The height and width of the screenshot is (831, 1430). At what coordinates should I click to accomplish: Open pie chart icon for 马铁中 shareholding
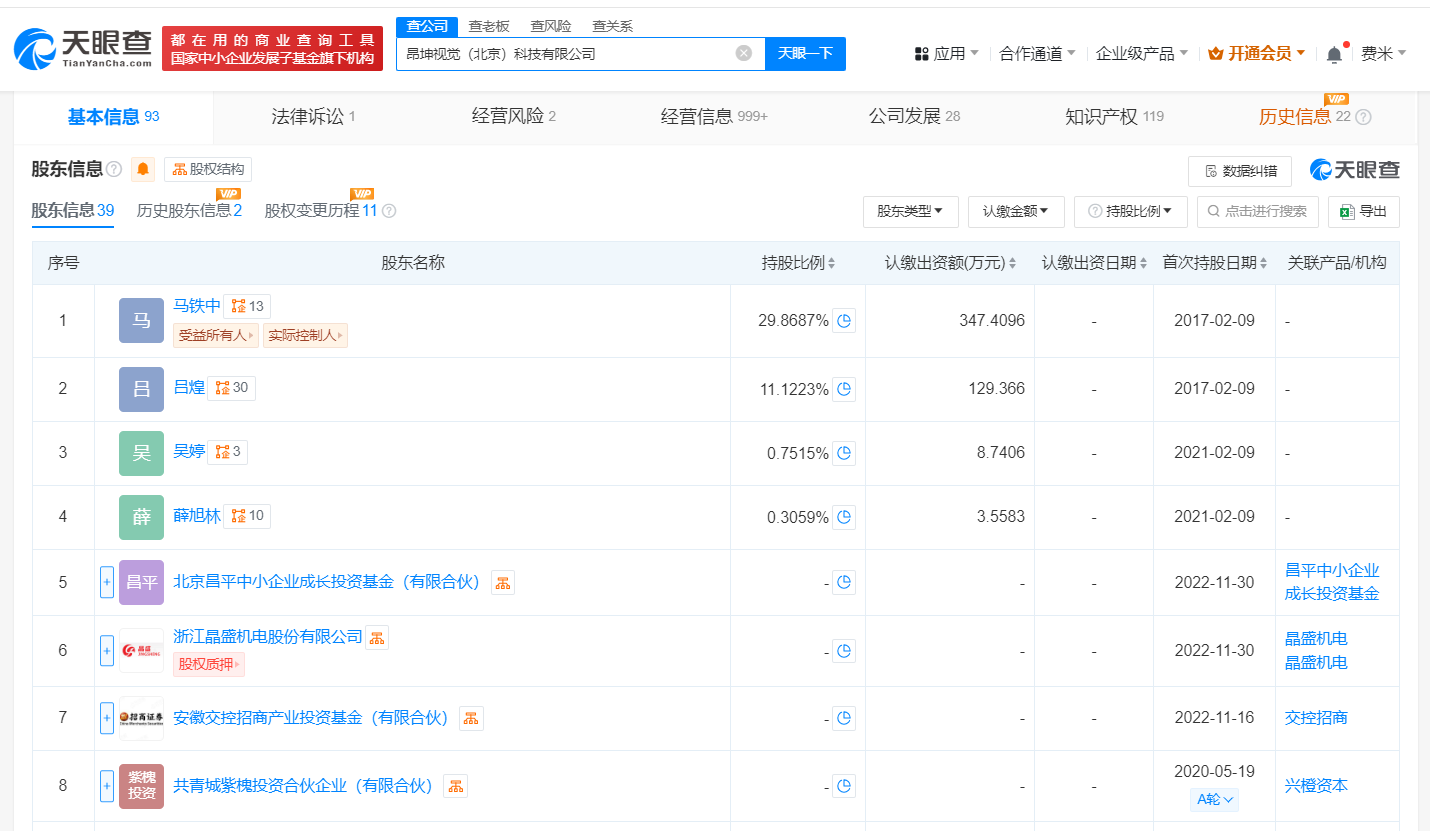(844, 321)
